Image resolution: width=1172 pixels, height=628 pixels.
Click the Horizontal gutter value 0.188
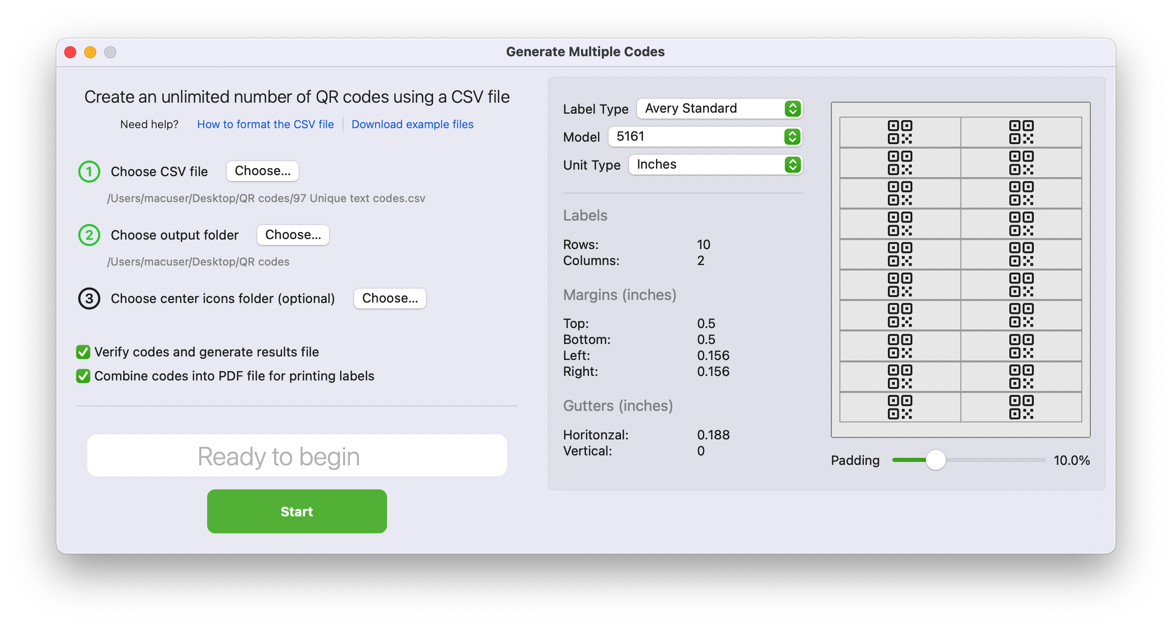(x=713, y=435)
